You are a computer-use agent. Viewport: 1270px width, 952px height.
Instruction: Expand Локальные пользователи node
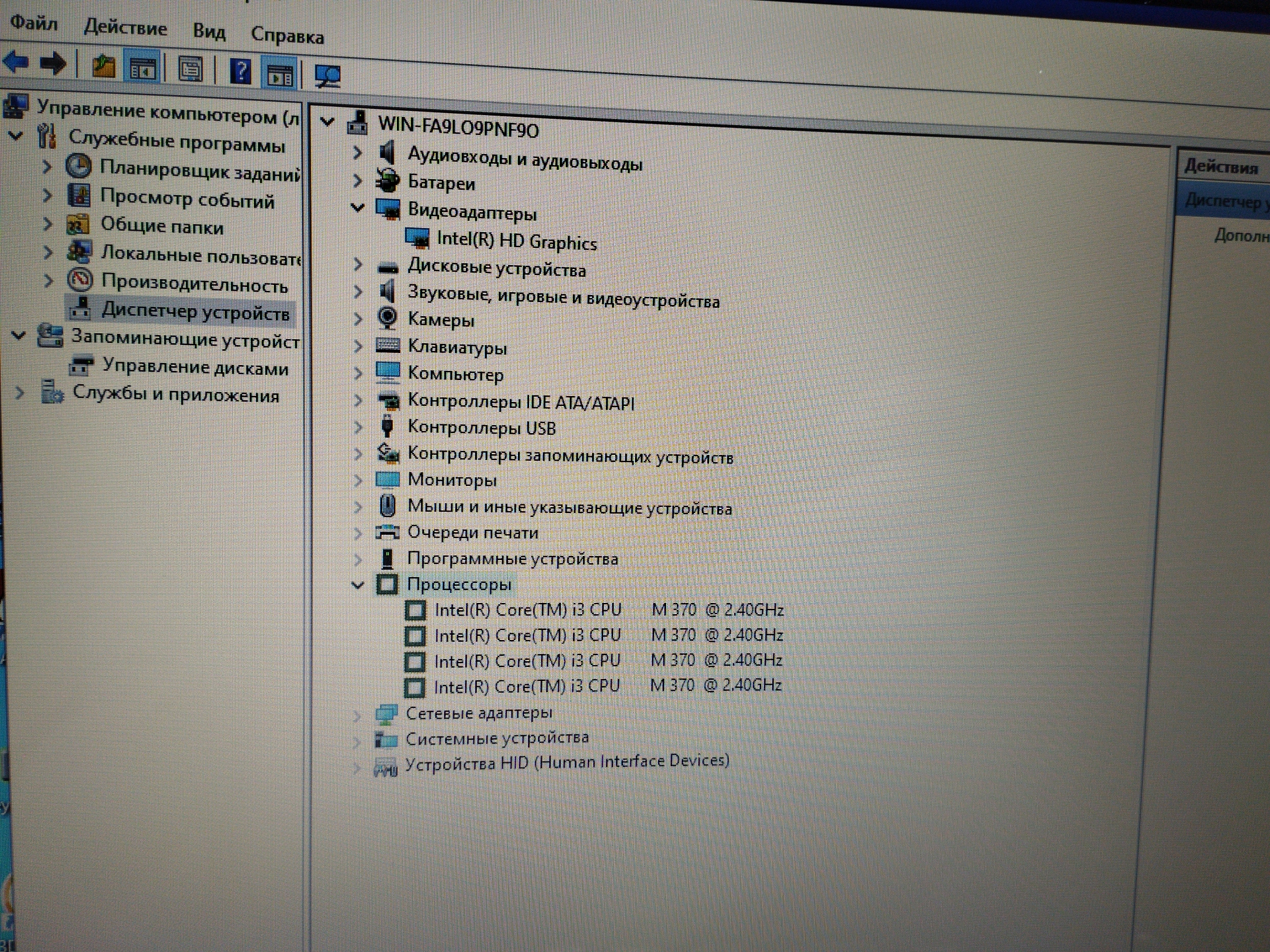click(x=47, y=252)
